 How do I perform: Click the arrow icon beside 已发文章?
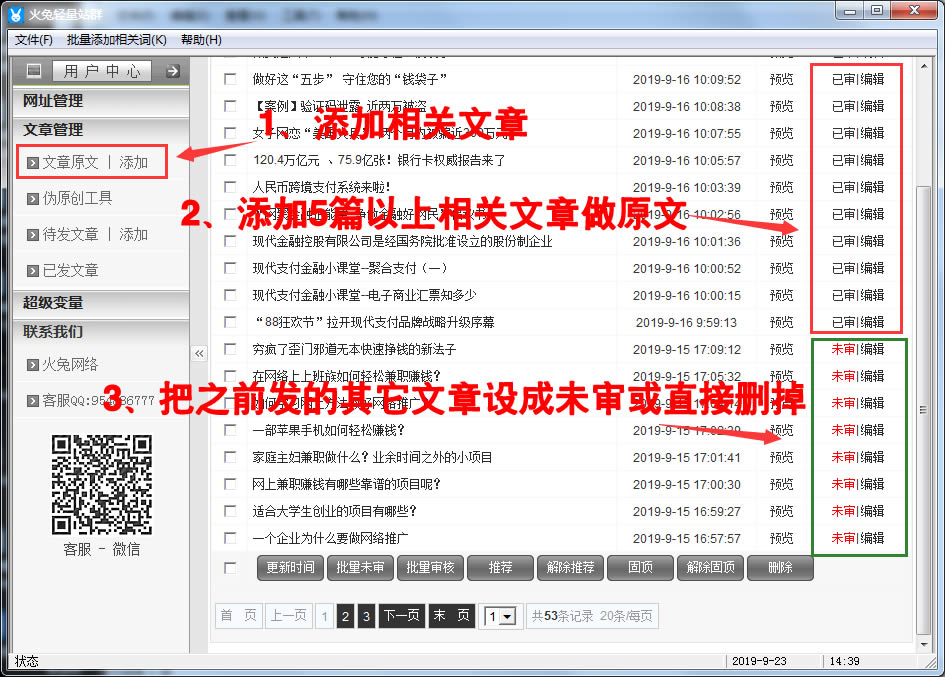[33, 271]
